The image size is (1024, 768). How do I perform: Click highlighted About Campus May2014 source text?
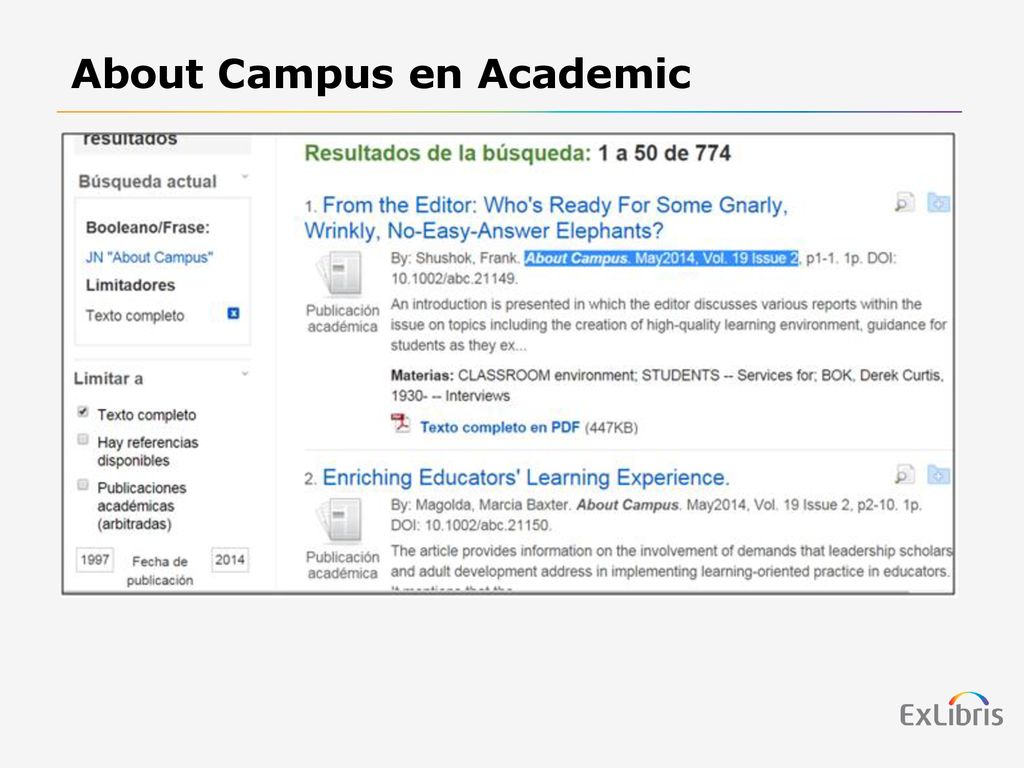[x=662, y=258]
